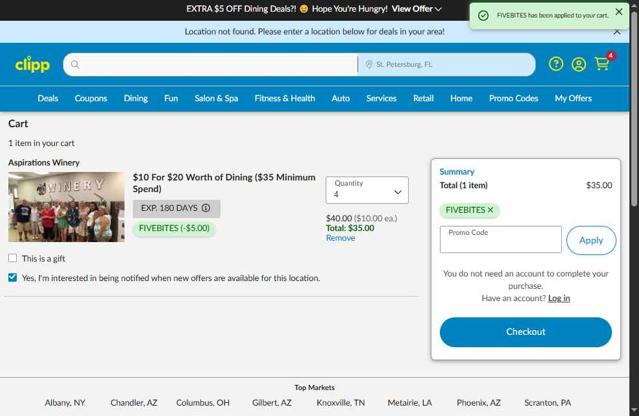Screen dimensions: 639x416
Task: Expand the View Offer chevron
Action: tap(438, 9)
